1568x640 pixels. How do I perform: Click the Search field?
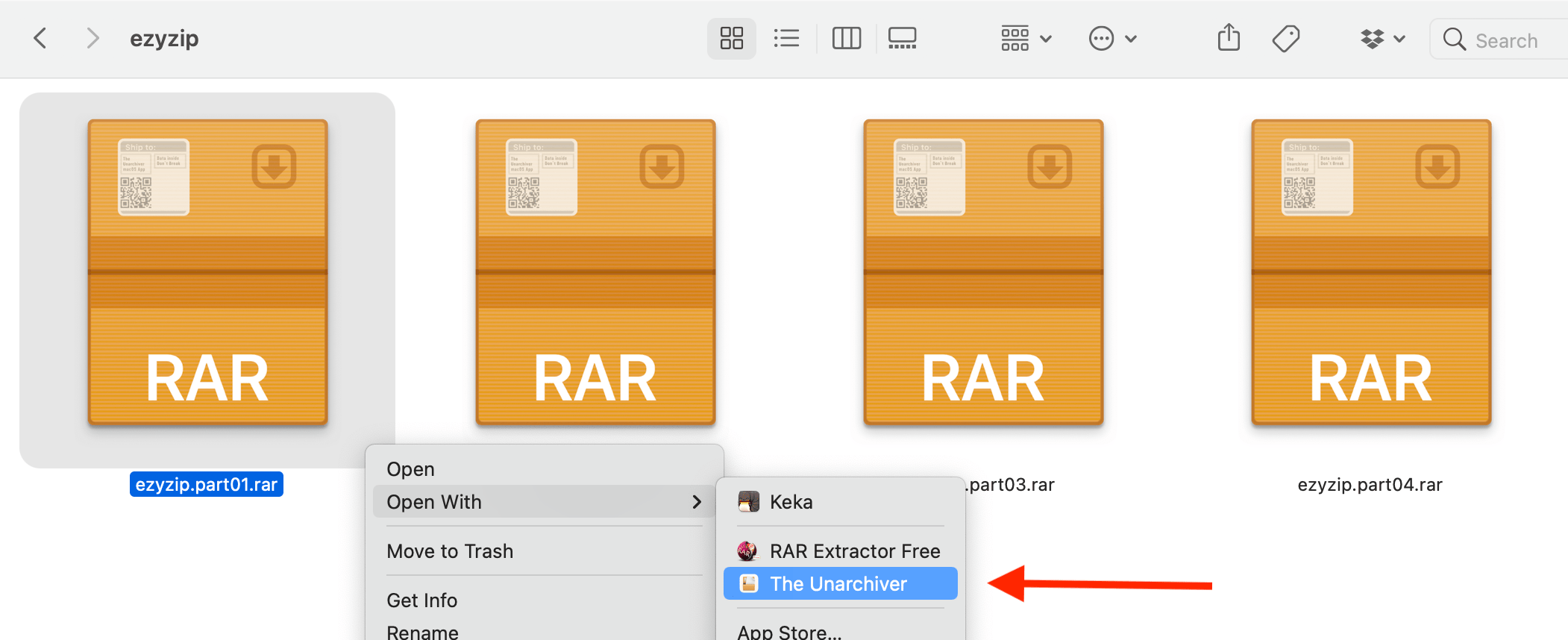point(1499,40)
